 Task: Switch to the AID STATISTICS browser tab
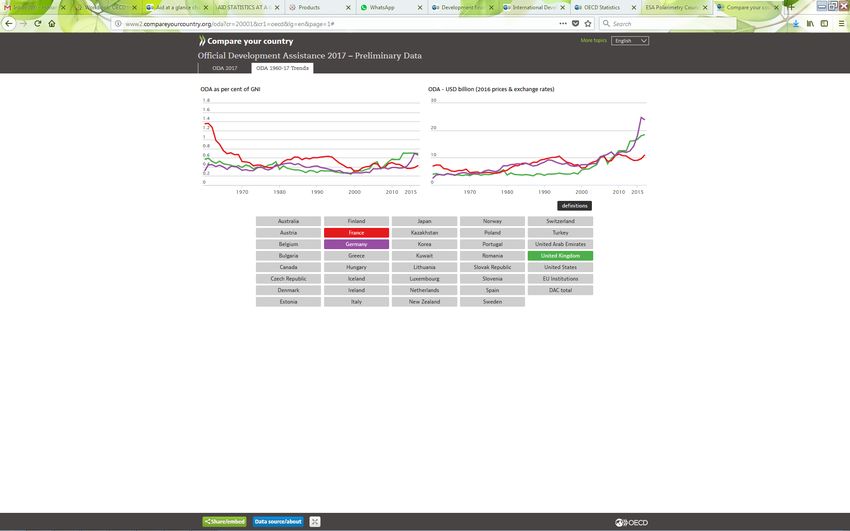(x=249, y=8)
